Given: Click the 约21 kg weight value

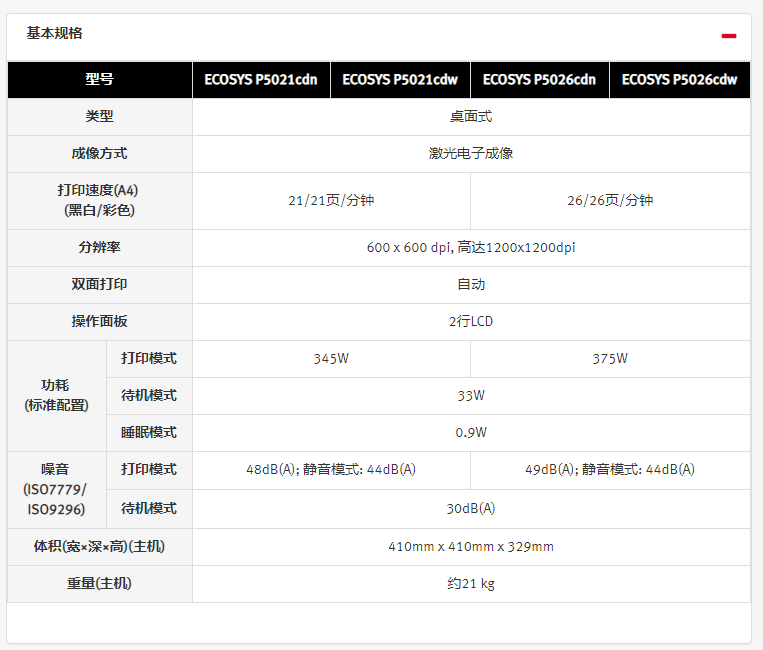Looking at the screenshot, I should (x=471, y=584).
